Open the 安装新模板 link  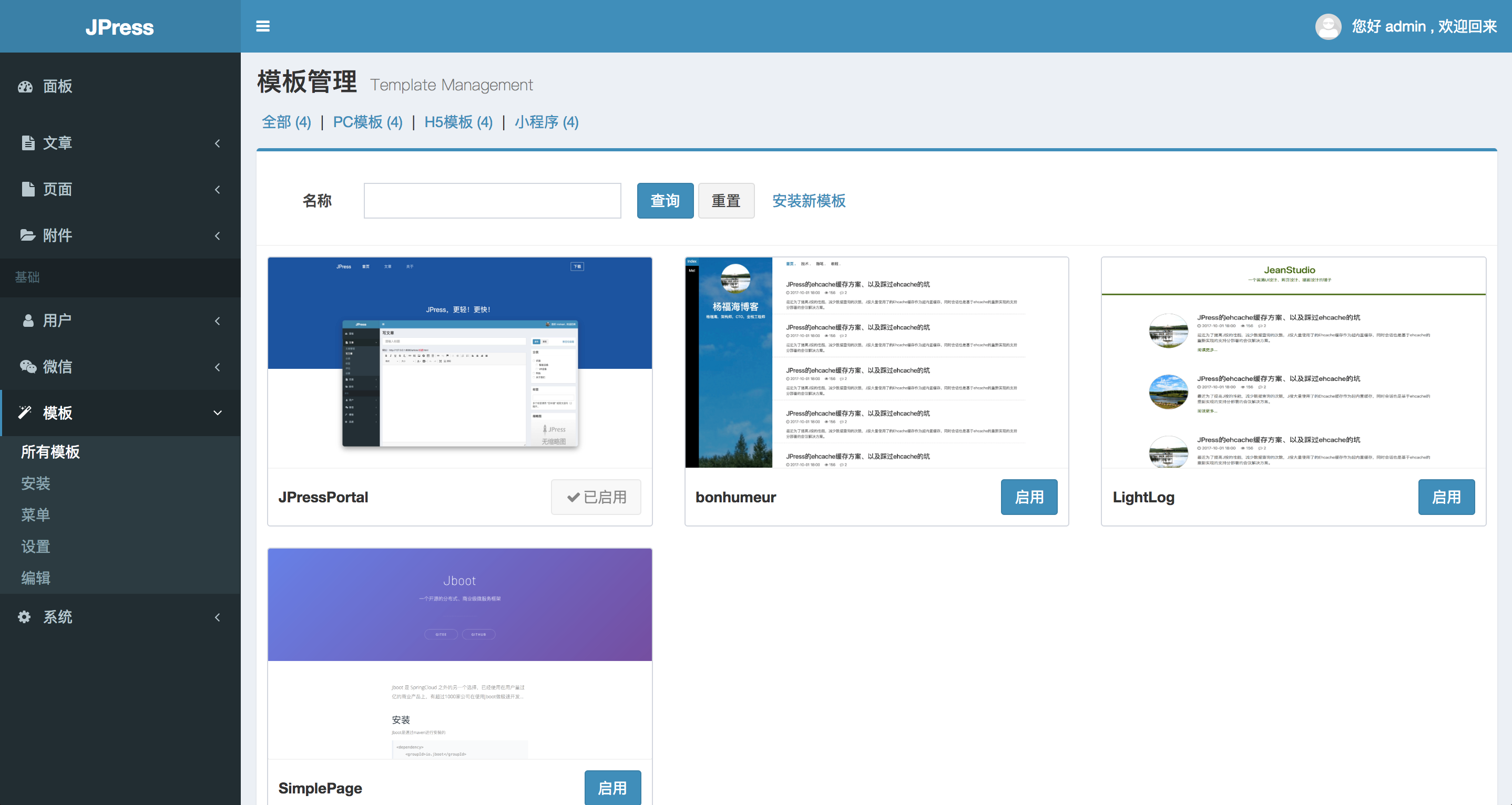pos(808,201)
